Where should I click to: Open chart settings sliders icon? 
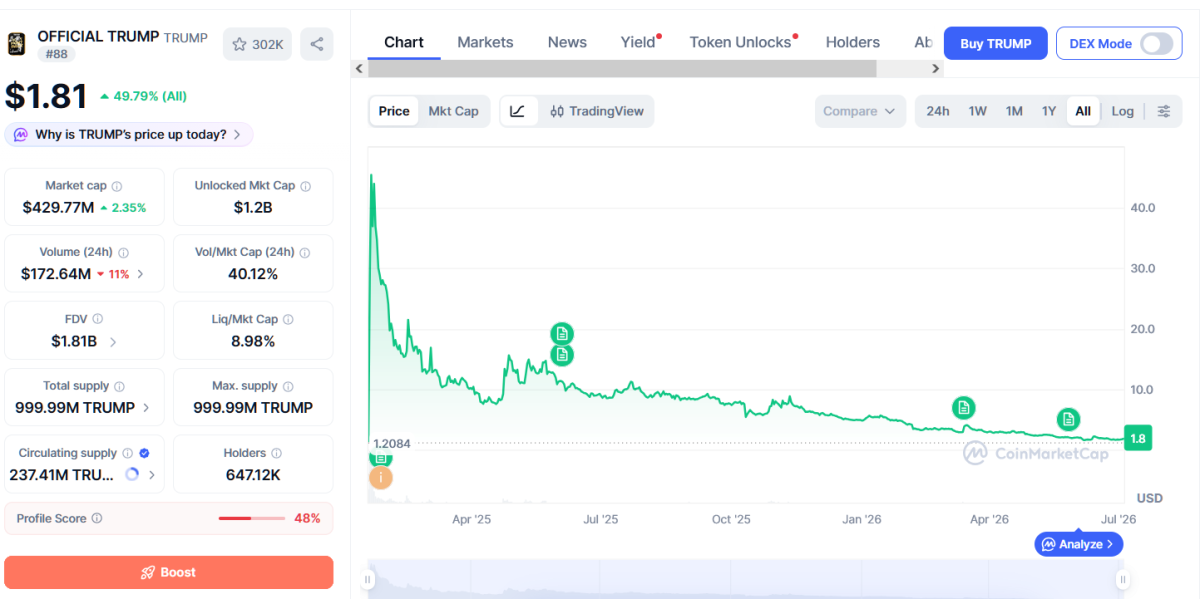[x=1164, y=111]
